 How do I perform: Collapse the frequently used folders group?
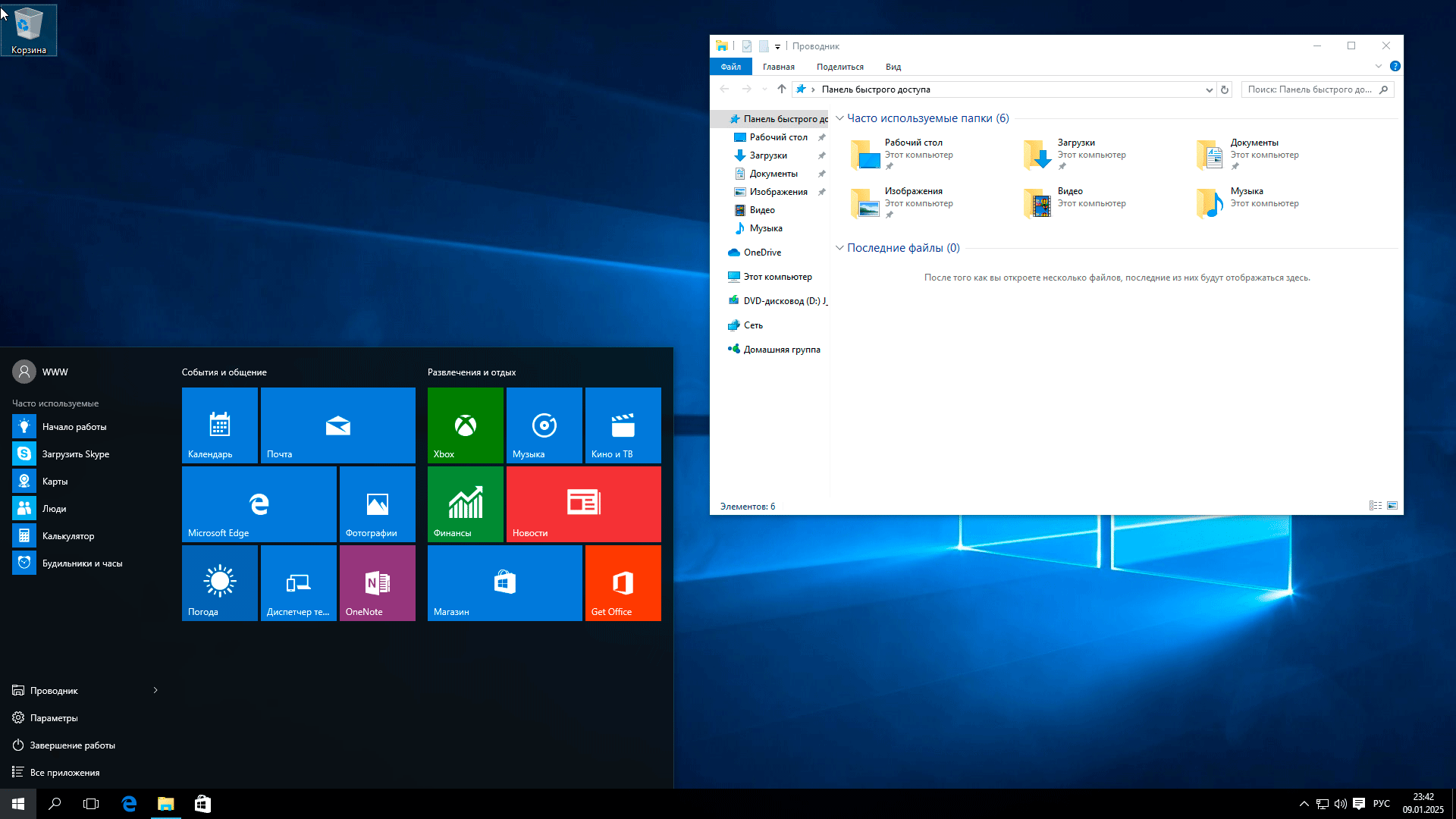[839, 118]
